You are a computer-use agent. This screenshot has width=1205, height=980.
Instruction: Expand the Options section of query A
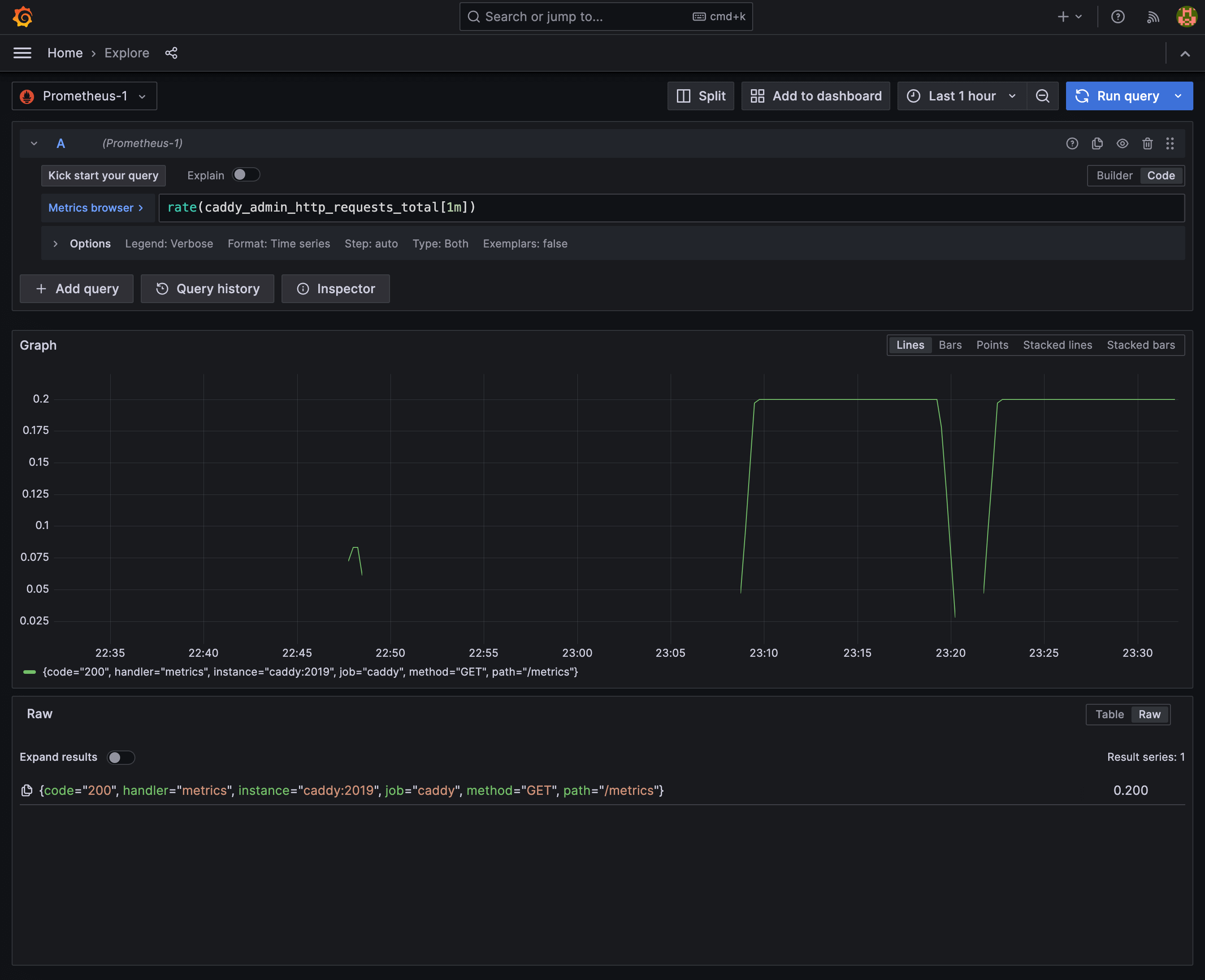[x=55, y=243]
